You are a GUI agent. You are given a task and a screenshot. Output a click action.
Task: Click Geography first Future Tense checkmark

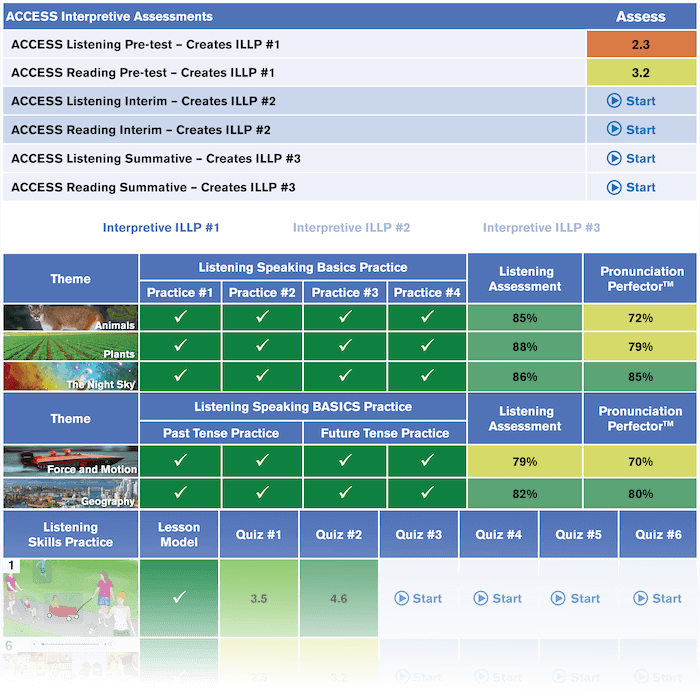click(x=345, y=493)
